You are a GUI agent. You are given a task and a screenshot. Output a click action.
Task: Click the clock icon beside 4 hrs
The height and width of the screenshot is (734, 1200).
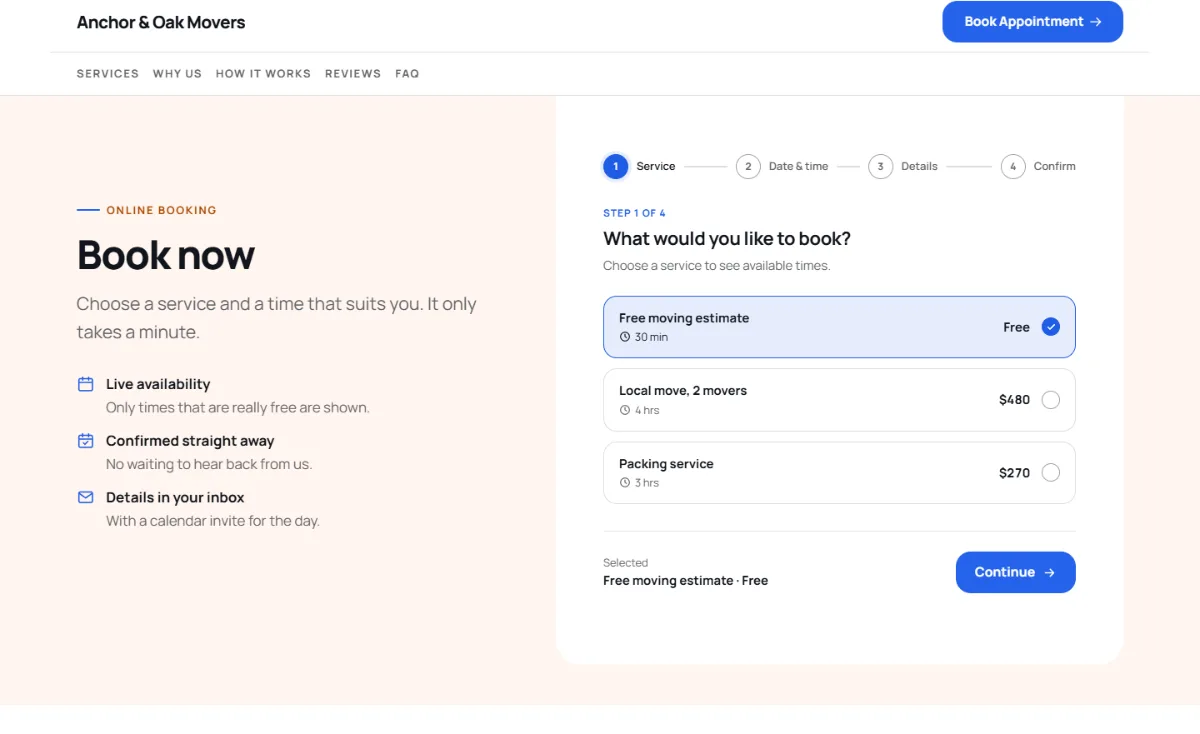(625, 410)
